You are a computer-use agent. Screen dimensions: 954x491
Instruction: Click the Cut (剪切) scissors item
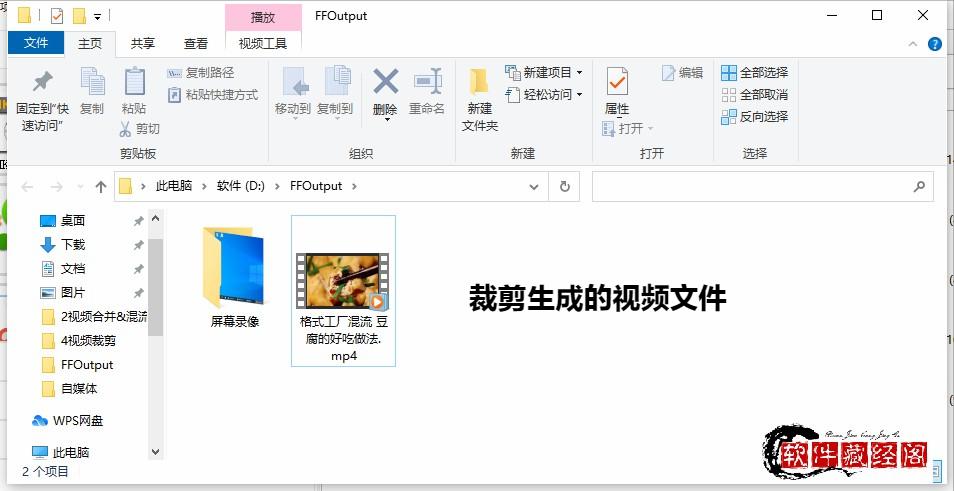(139, 128)
